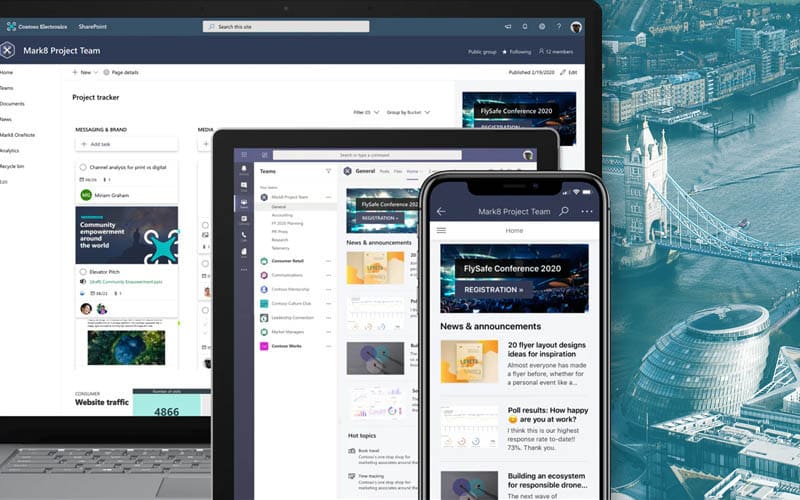The image size is (800, 500).
Task: Tap the search magnifier on the phone
Action: pyautogui.click(x=564, y=211)
